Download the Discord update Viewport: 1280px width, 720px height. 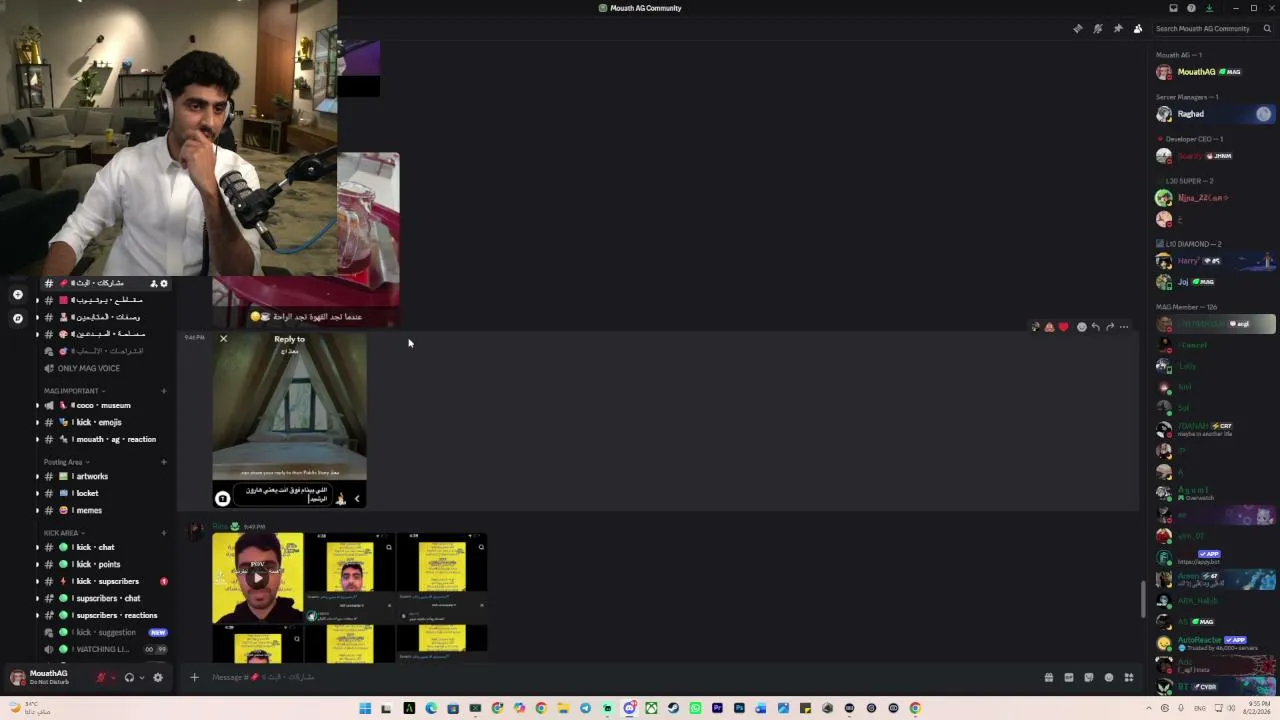(1209, 8)
